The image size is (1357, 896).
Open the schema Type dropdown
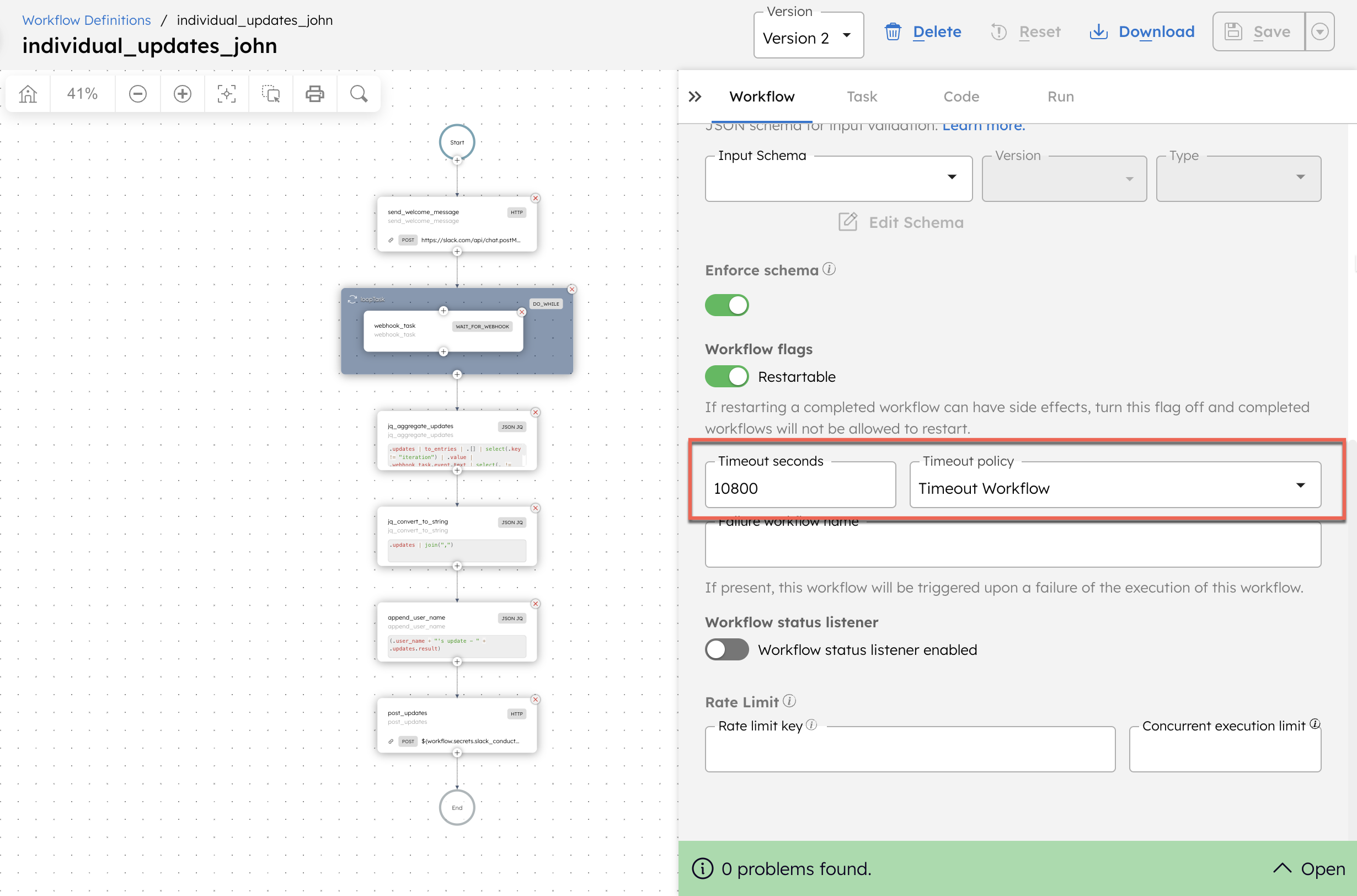[x=1238, y=178]
